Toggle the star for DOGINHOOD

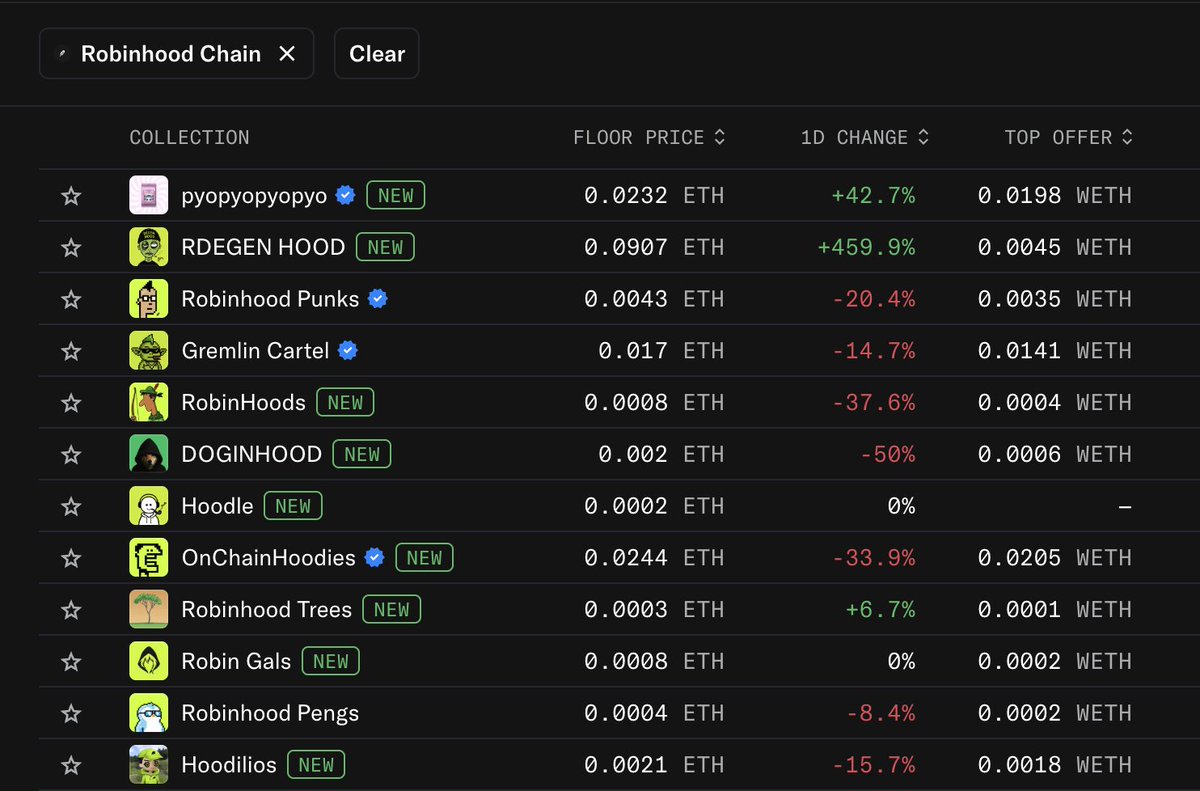click(71, 455)
